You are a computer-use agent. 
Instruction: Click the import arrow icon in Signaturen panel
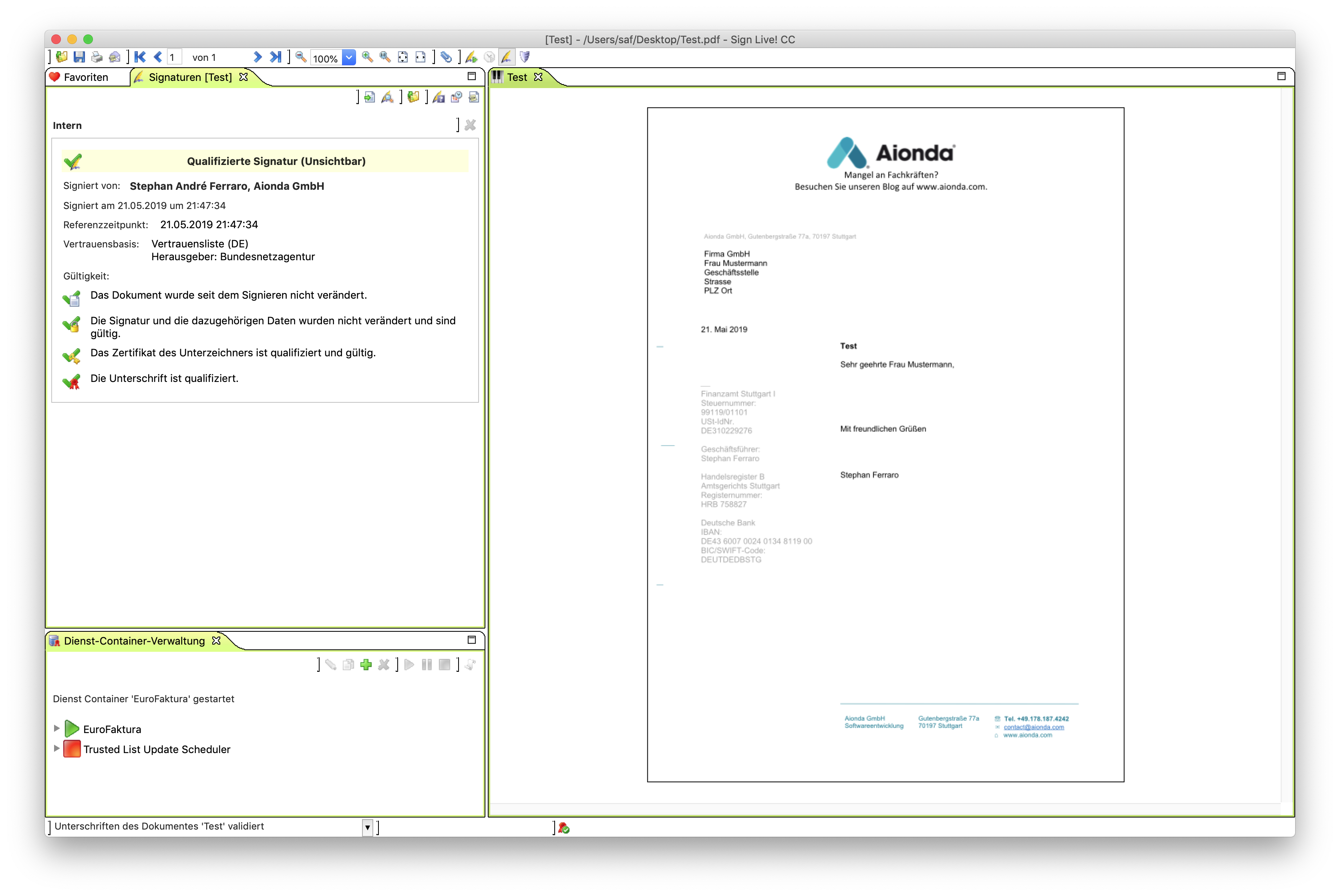coord(370,98)
